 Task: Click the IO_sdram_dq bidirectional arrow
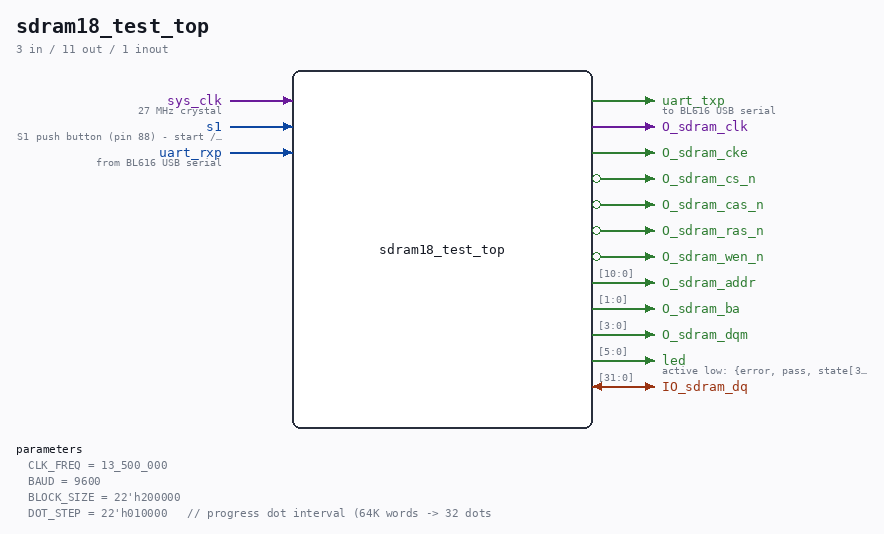624,387
